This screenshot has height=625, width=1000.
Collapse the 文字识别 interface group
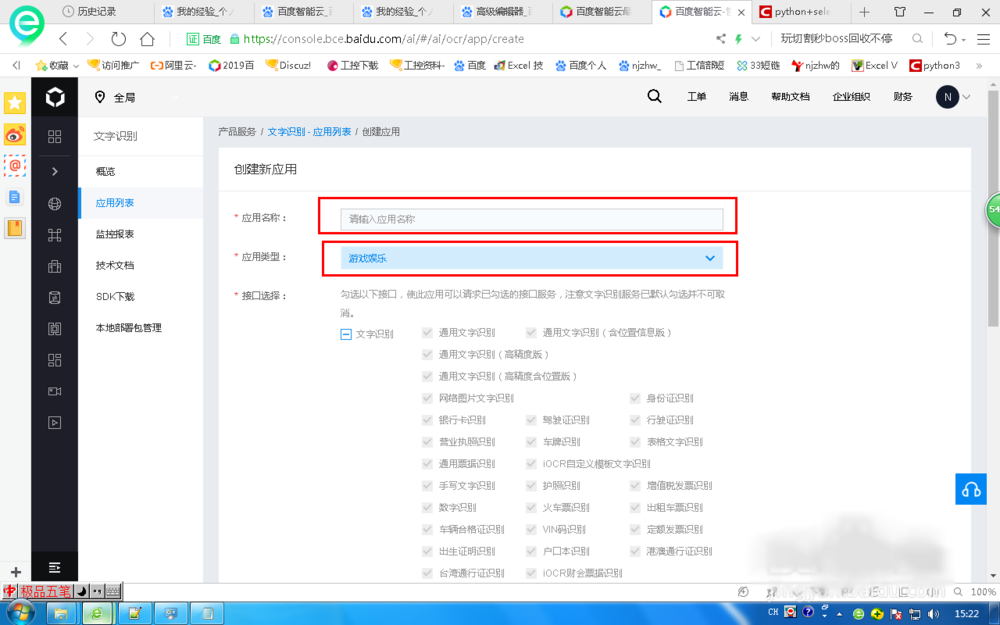tap(346, 334)
